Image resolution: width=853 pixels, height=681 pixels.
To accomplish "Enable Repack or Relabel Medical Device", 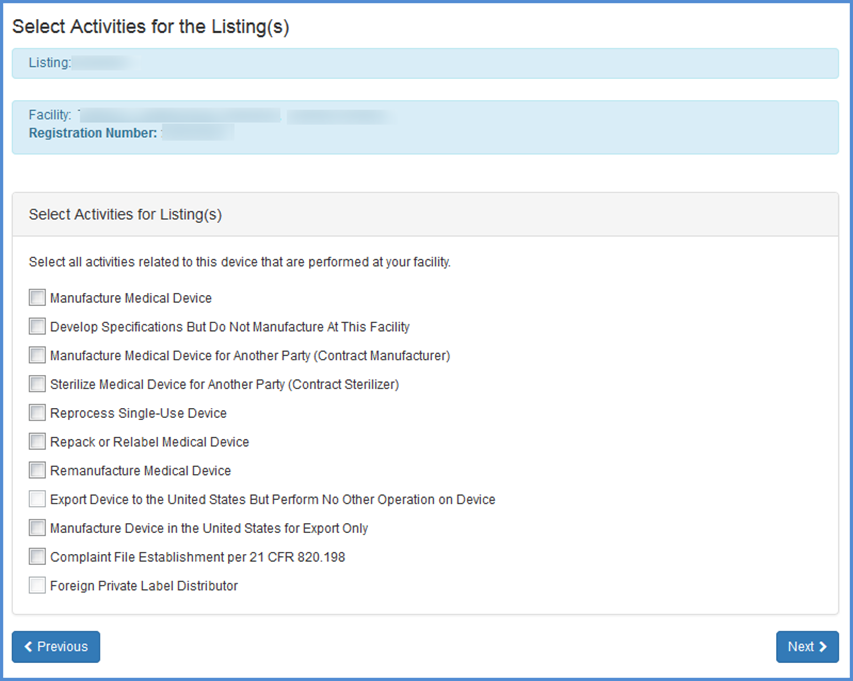I will coord(37,441).
